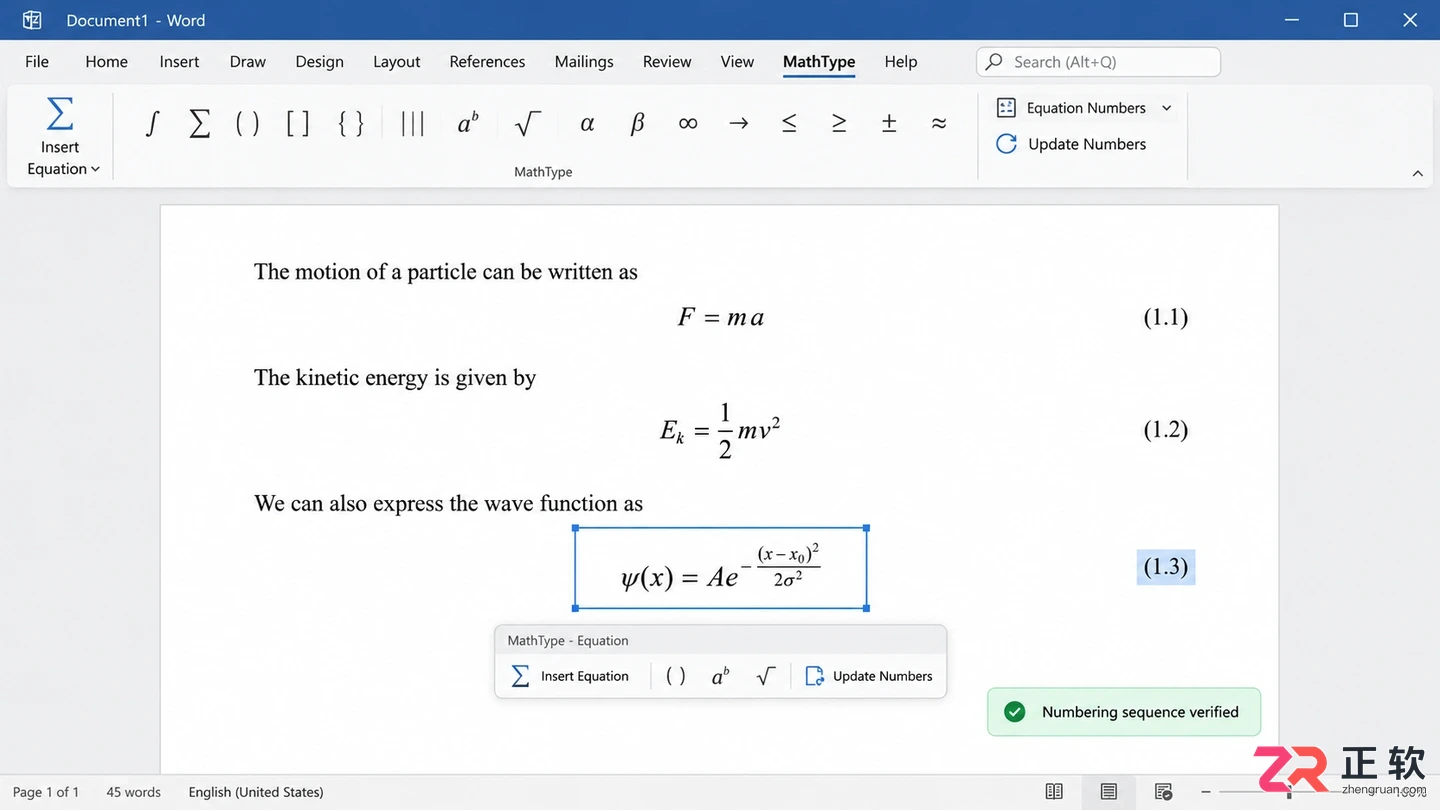Open the File menu
Viewport: 1440px width, 810px height.
(37, 62)
